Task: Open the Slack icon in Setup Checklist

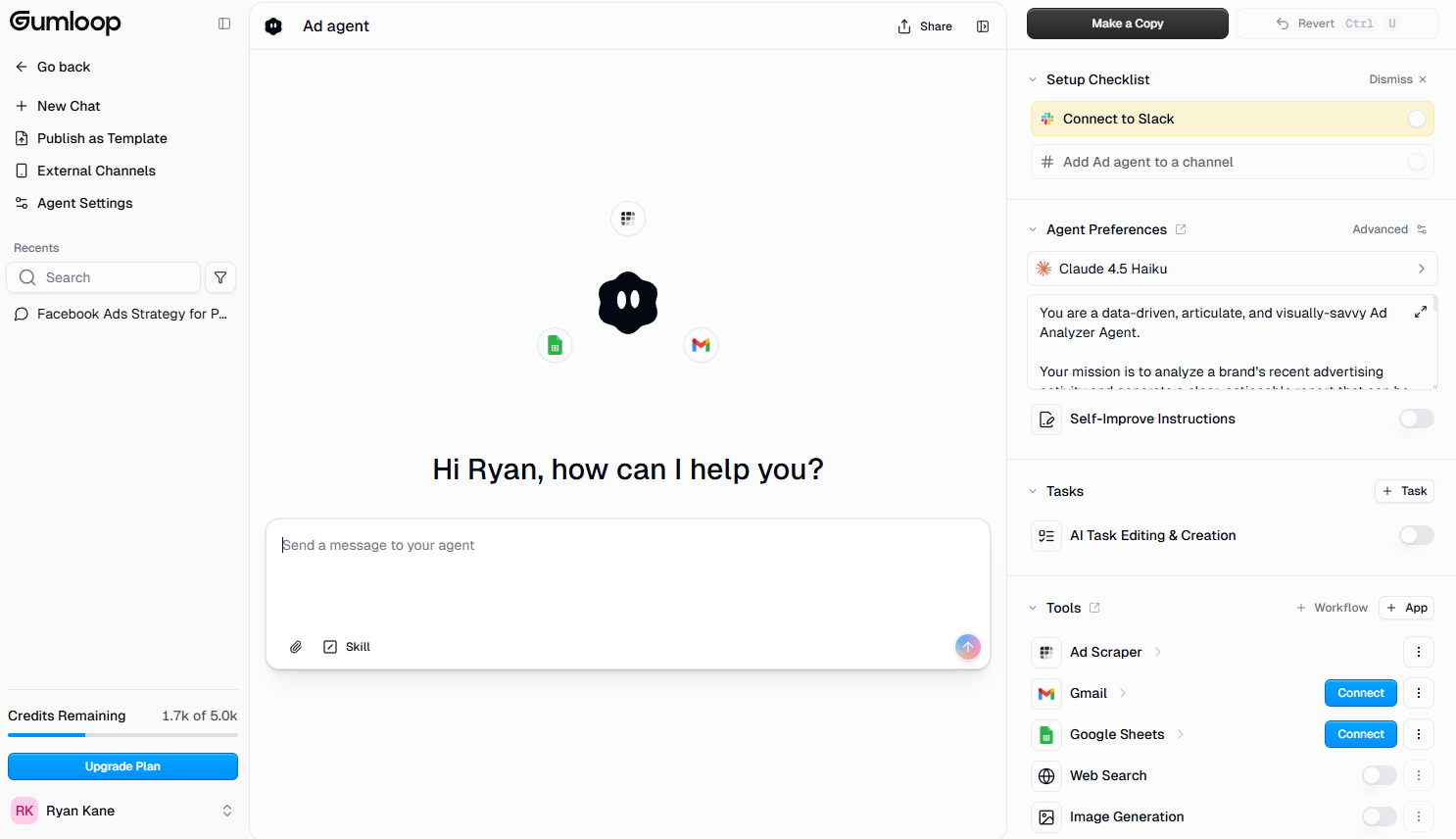Action: (1047, 119)
